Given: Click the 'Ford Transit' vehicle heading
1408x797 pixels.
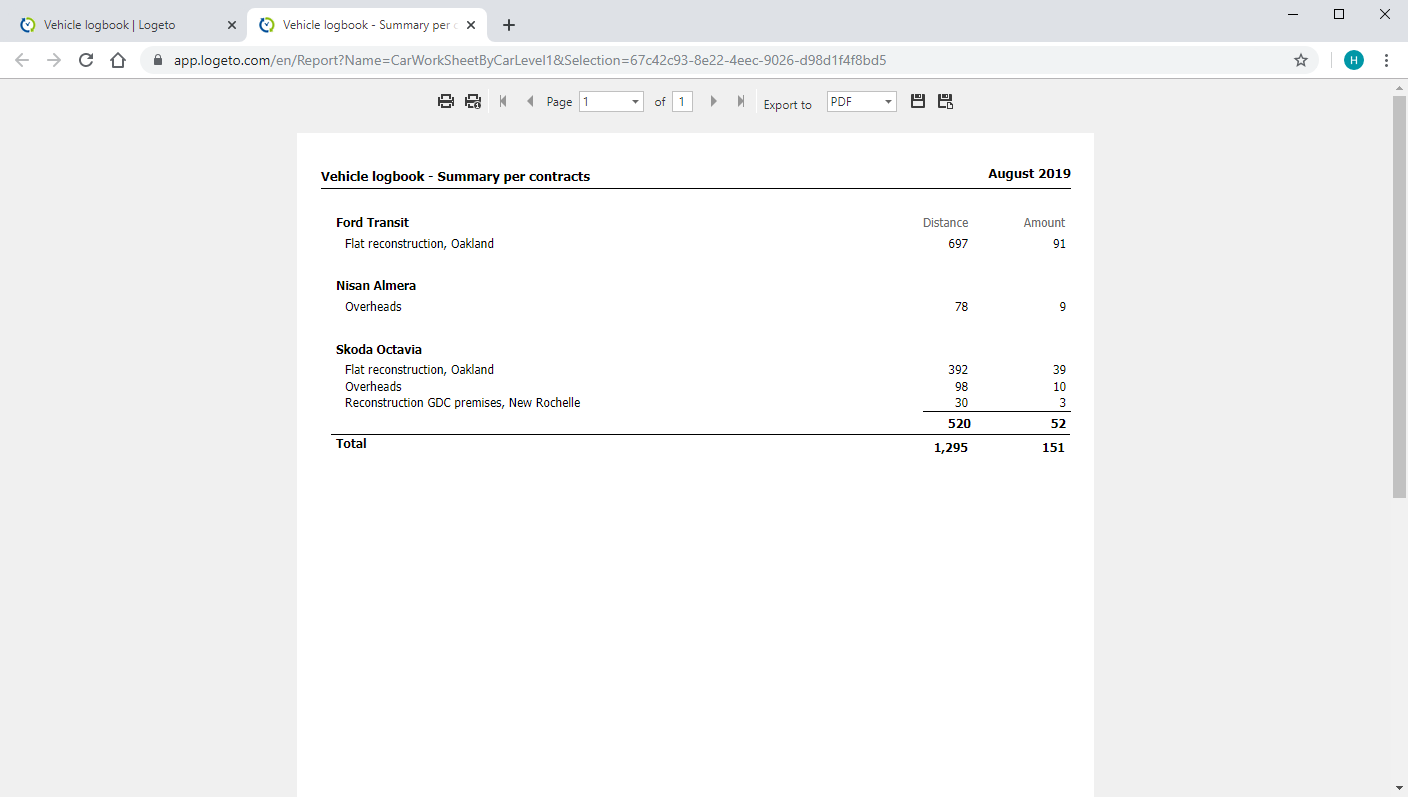Looking at the screenshot, I should coord(372,223).
